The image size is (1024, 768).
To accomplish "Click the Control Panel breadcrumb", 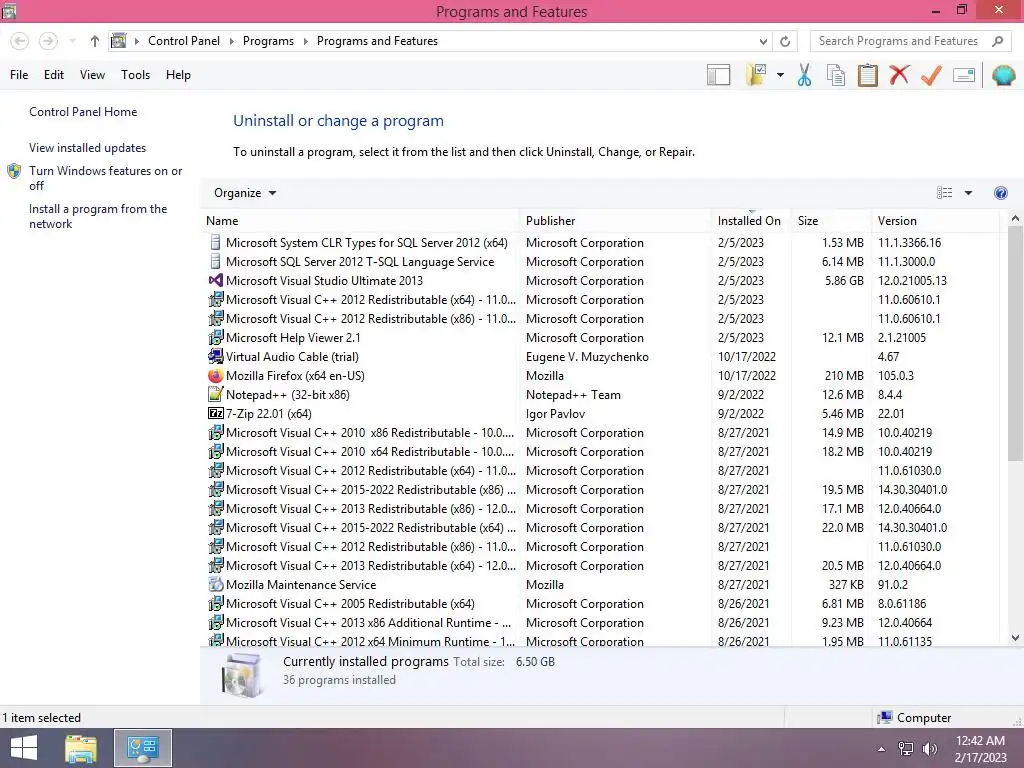I will click(x=184, y=41).
